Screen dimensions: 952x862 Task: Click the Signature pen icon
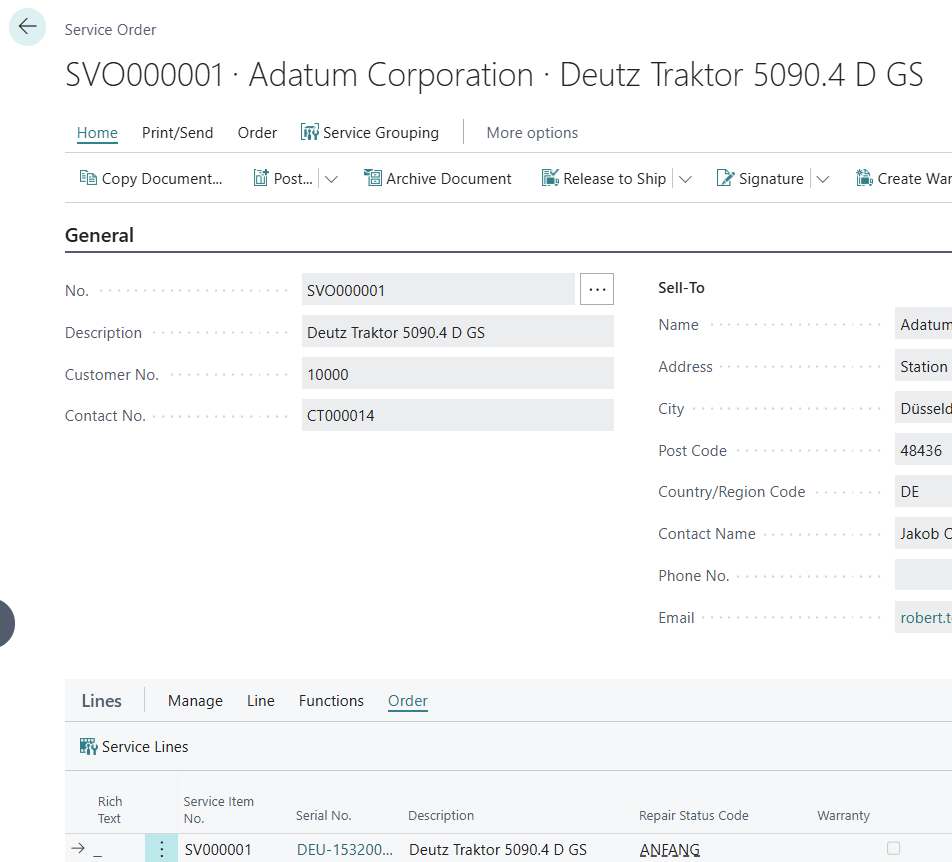(726, 179)
